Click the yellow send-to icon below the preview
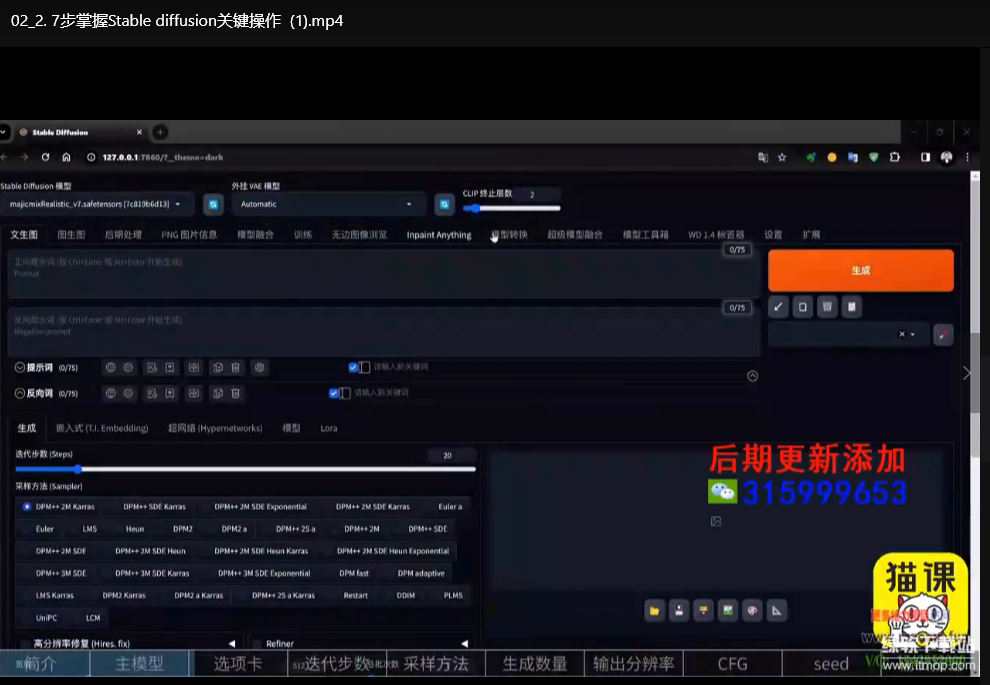This screenshot has width=990, height=685. pos(703,611)
